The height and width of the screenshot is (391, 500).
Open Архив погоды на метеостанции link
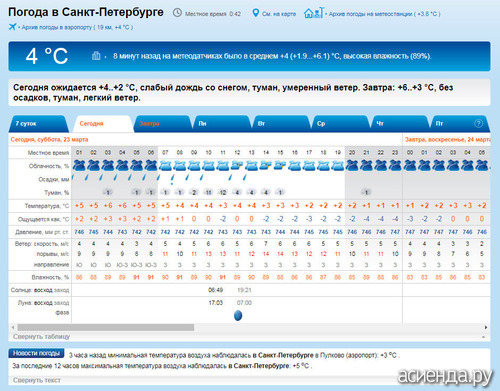[384, 14]
